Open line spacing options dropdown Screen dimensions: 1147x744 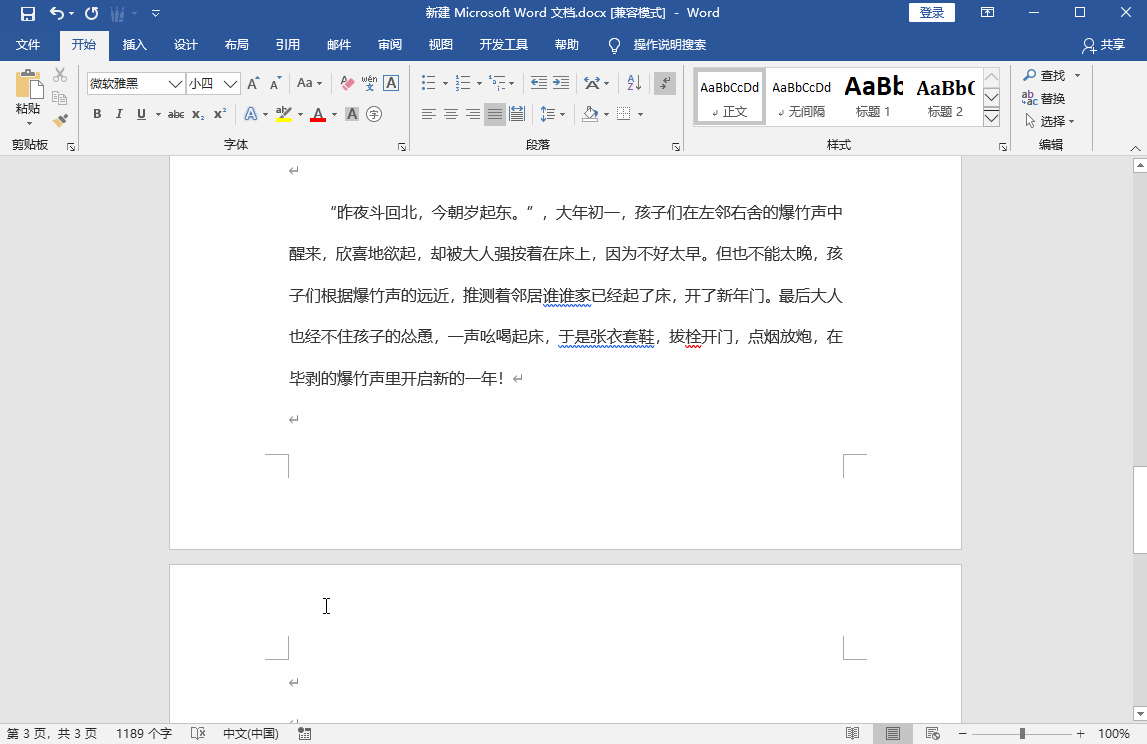[x=563, y=114]
